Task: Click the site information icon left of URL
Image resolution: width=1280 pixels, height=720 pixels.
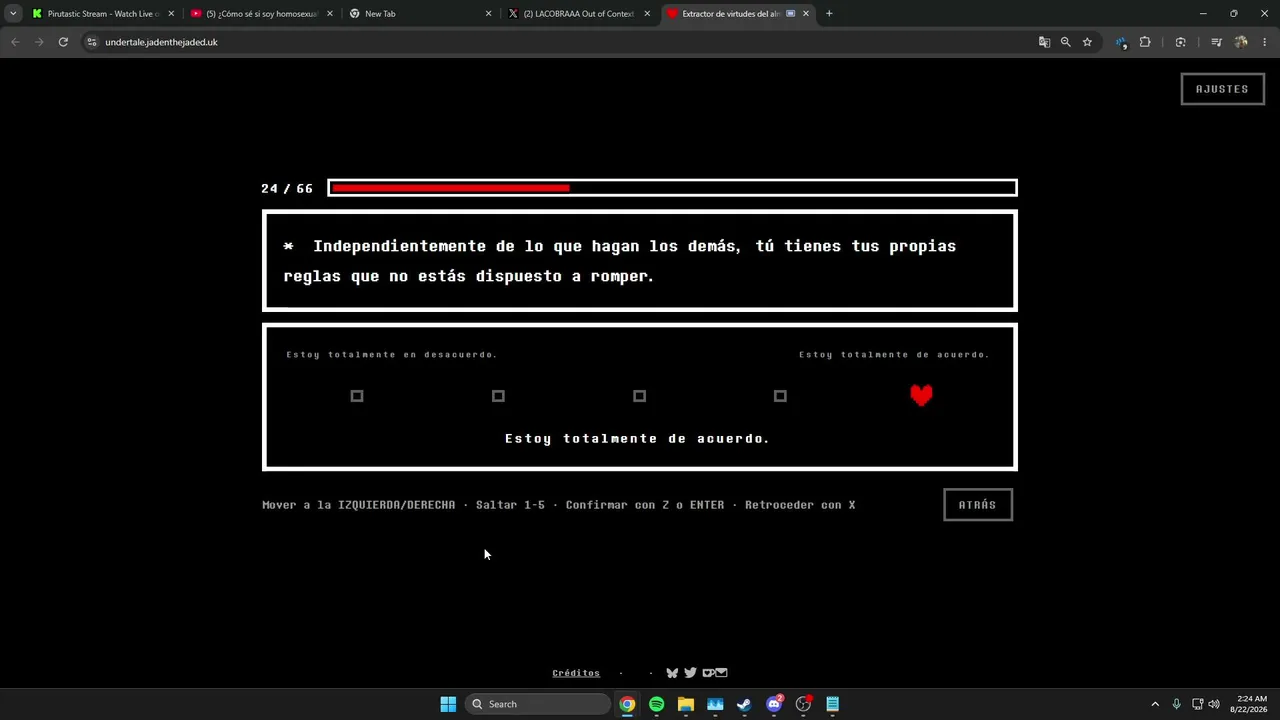Action: pos(92,42)
